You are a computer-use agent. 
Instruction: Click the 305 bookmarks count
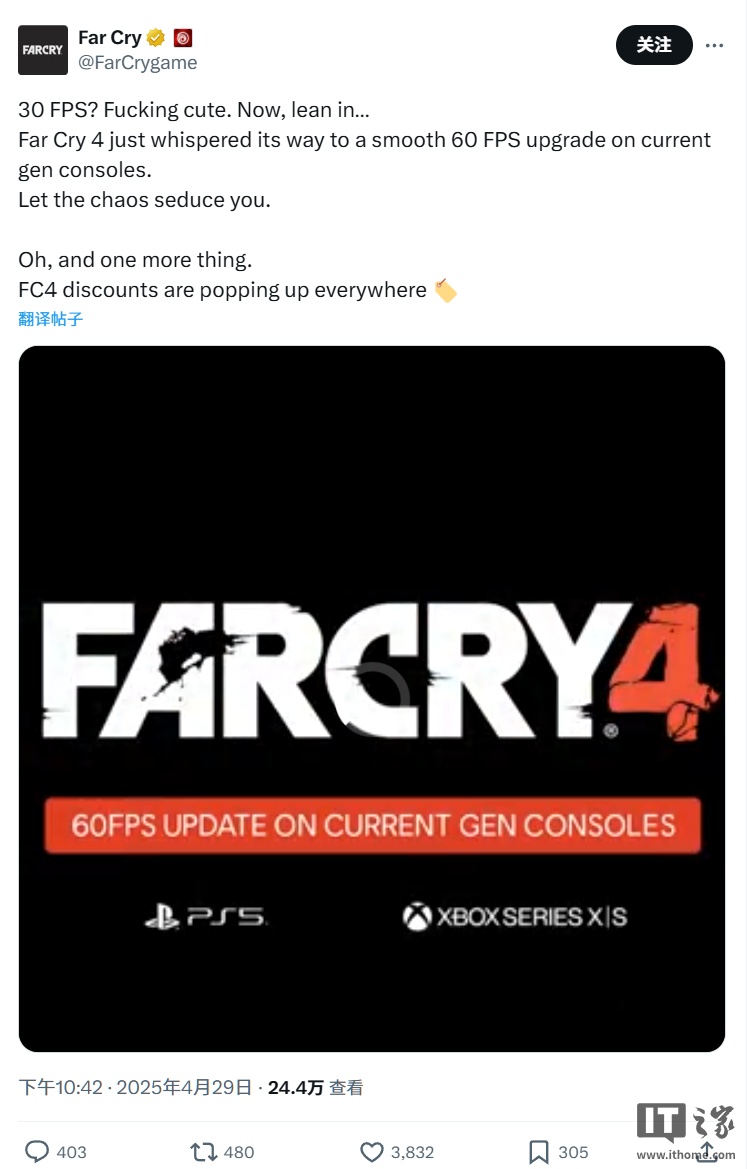[x=573, y=1152]
